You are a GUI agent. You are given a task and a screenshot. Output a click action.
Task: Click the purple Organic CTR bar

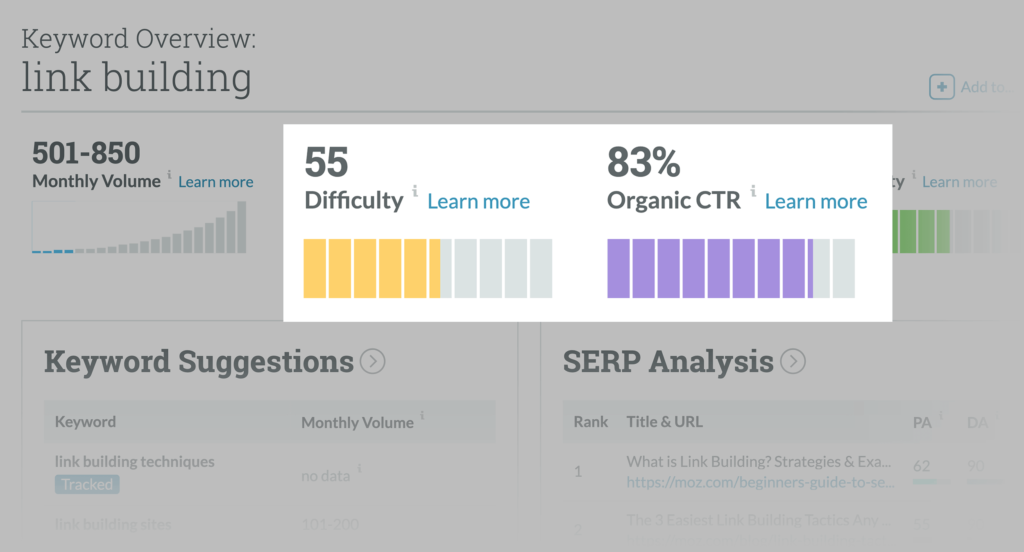709,268
